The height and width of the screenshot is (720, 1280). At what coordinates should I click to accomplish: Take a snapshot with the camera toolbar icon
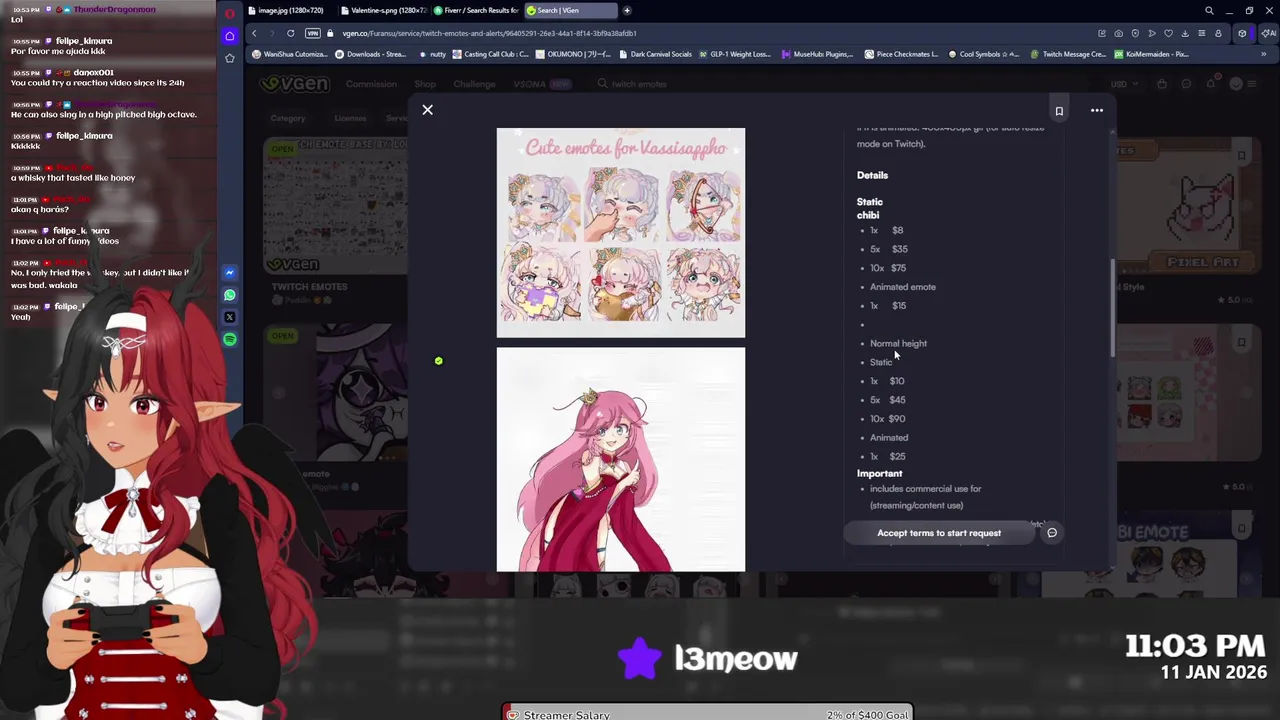(1118, 33)
